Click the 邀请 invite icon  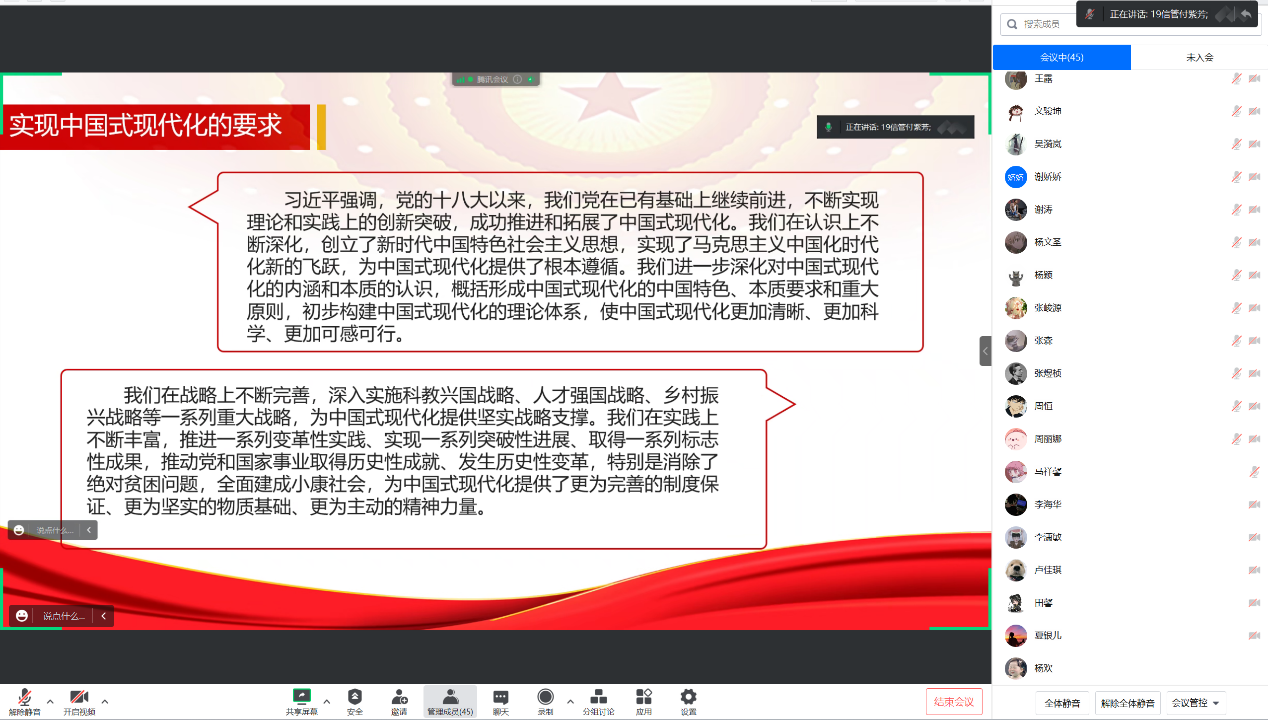tap(399, 697)
